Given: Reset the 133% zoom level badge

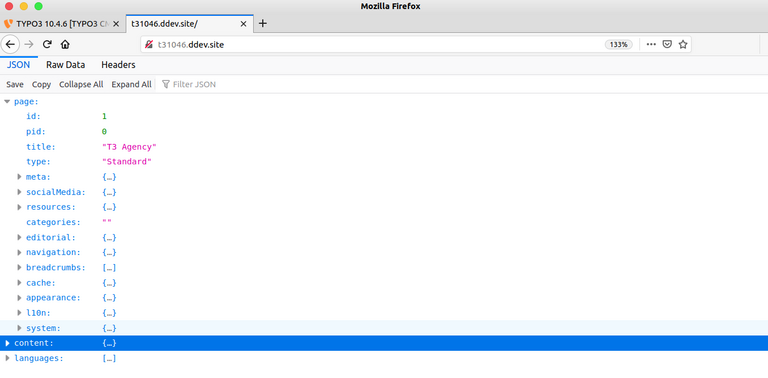Looking at the screenshot, I should pyautogui.click(x=619, y=45).
